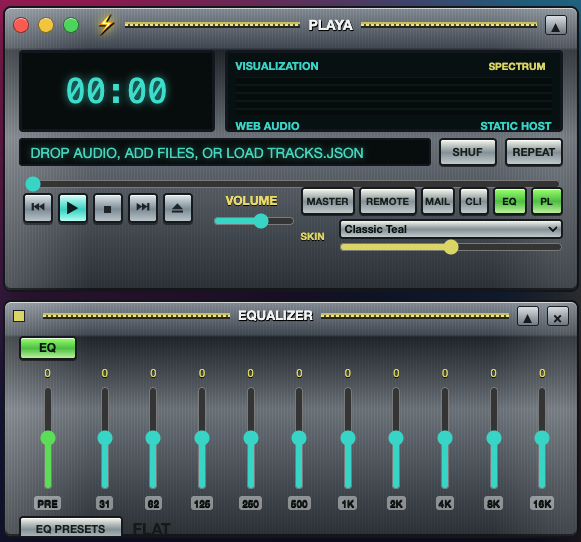This screenshot has height=542, width=581.
Task: Click the red close window button
Action: tap(21, 25)
